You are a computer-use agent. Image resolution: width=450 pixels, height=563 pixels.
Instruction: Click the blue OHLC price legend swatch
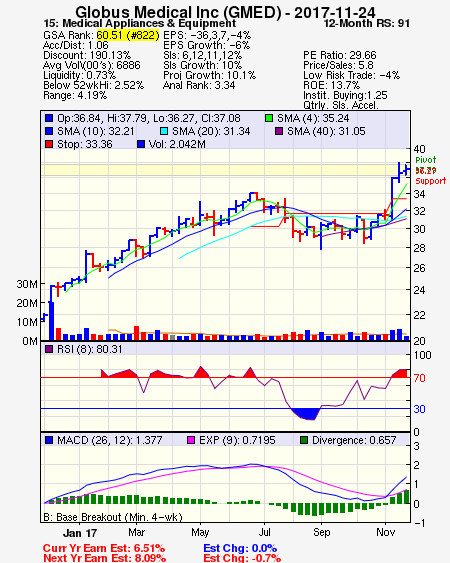click(x=49, y=118)
